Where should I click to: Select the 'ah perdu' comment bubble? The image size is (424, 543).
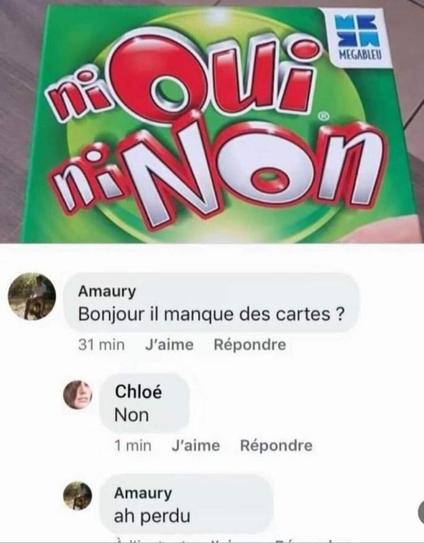coord(186,504)
